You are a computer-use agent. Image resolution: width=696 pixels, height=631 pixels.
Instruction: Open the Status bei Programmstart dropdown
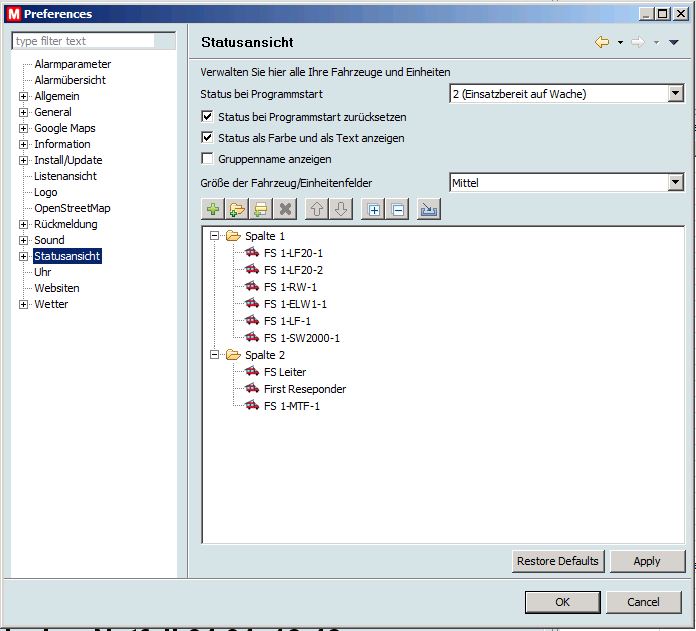click(x=675, y=94)
